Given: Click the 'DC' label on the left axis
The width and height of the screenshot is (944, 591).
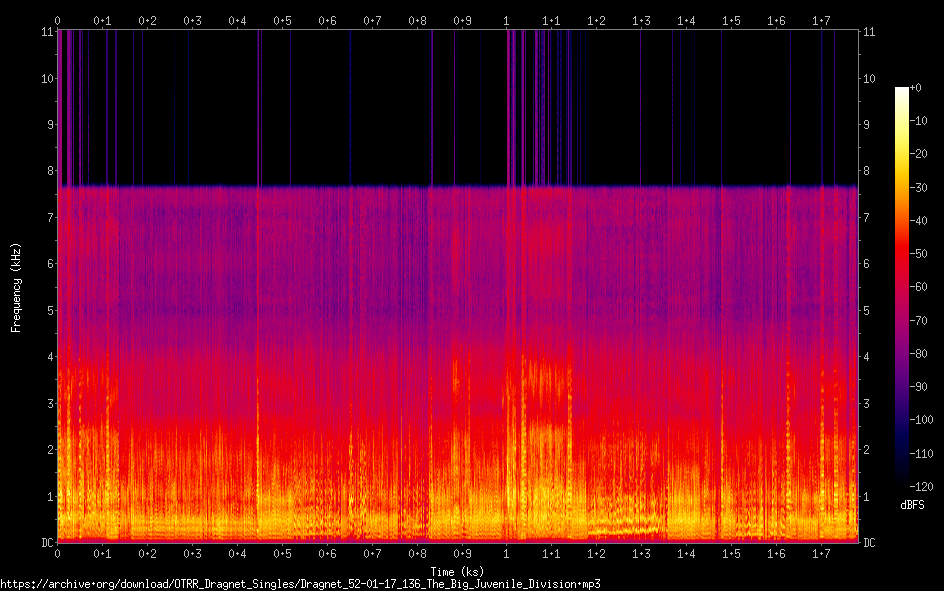Looking at the screenshot, I should tap(47, 543).
